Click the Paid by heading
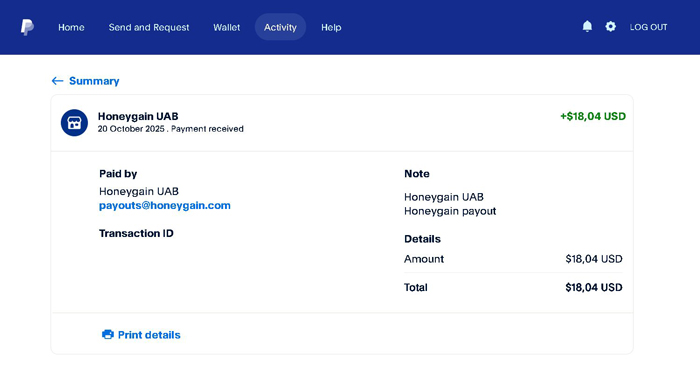The height and width of the screenshot is (390, 700). coord(118,174)
